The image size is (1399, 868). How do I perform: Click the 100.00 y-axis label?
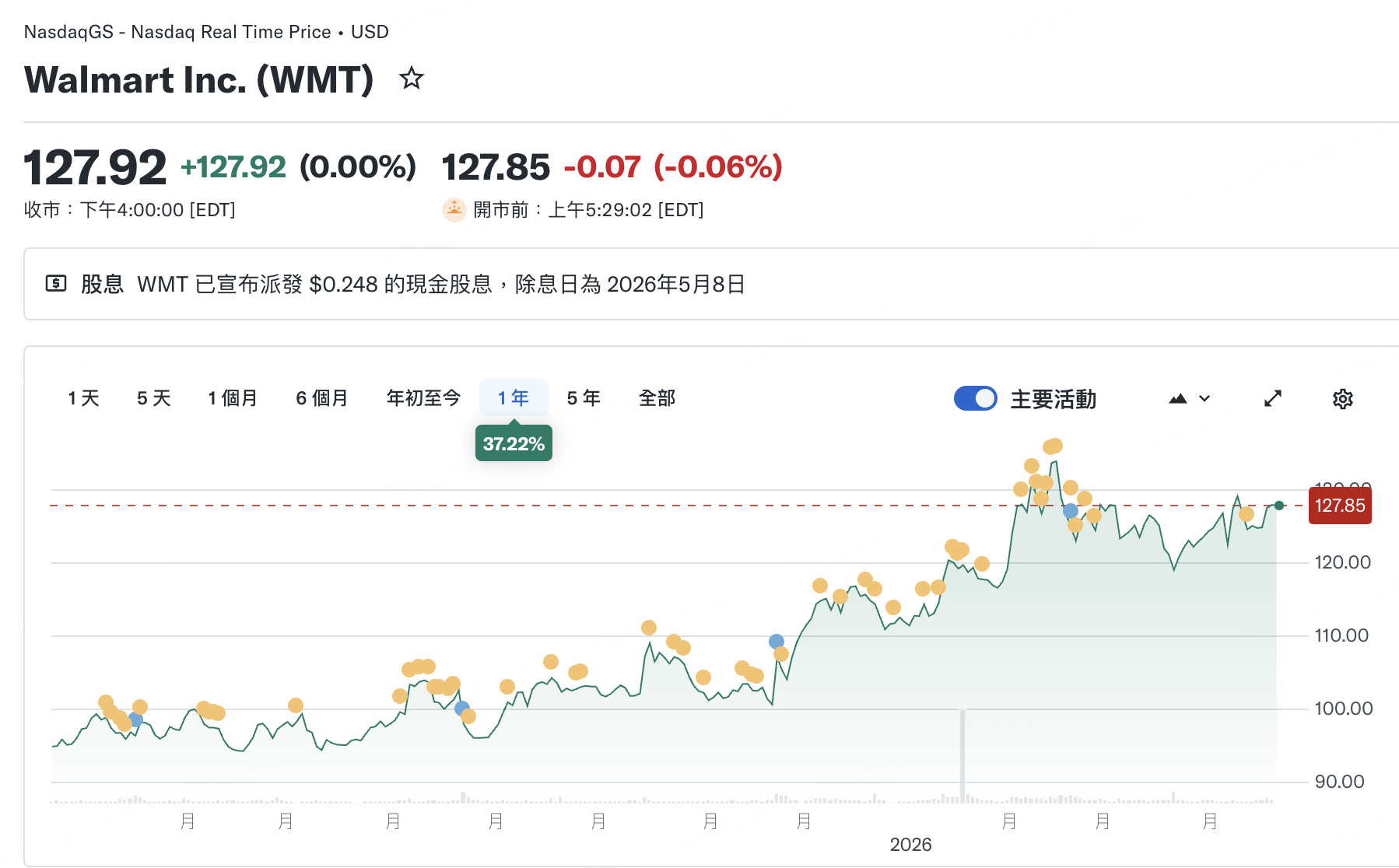coord(1344,709)
